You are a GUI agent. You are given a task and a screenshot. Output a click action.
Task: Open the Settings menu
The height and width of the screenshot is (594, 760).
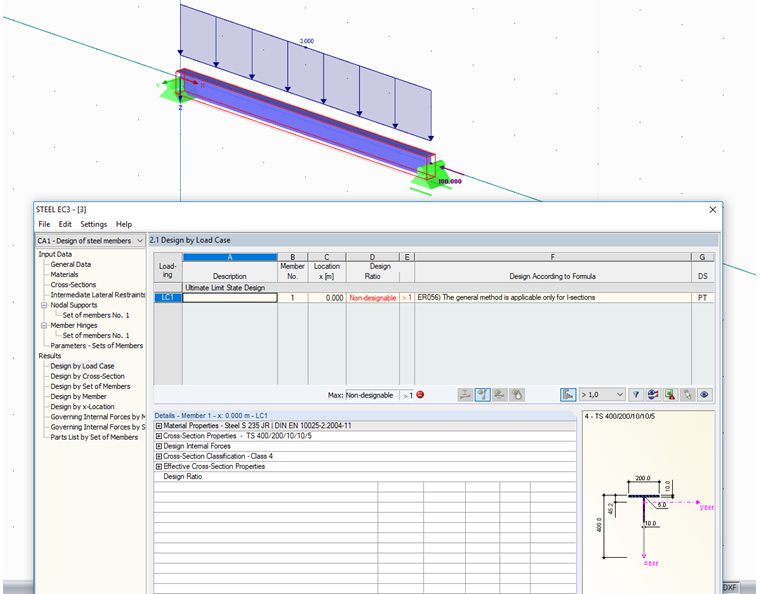[94, 224]
